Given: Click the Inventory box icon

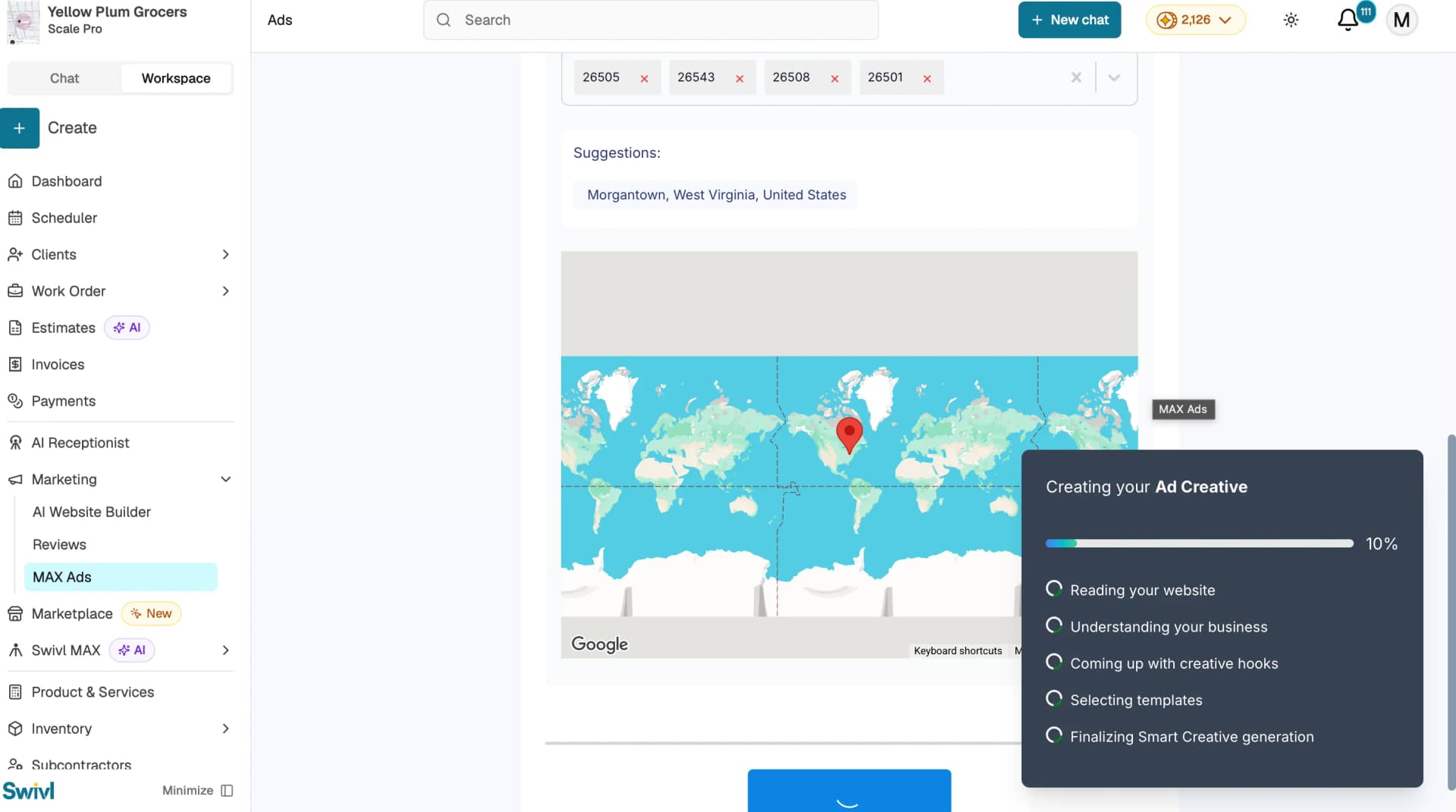Looking at the screenshot, I should [15, 729].
